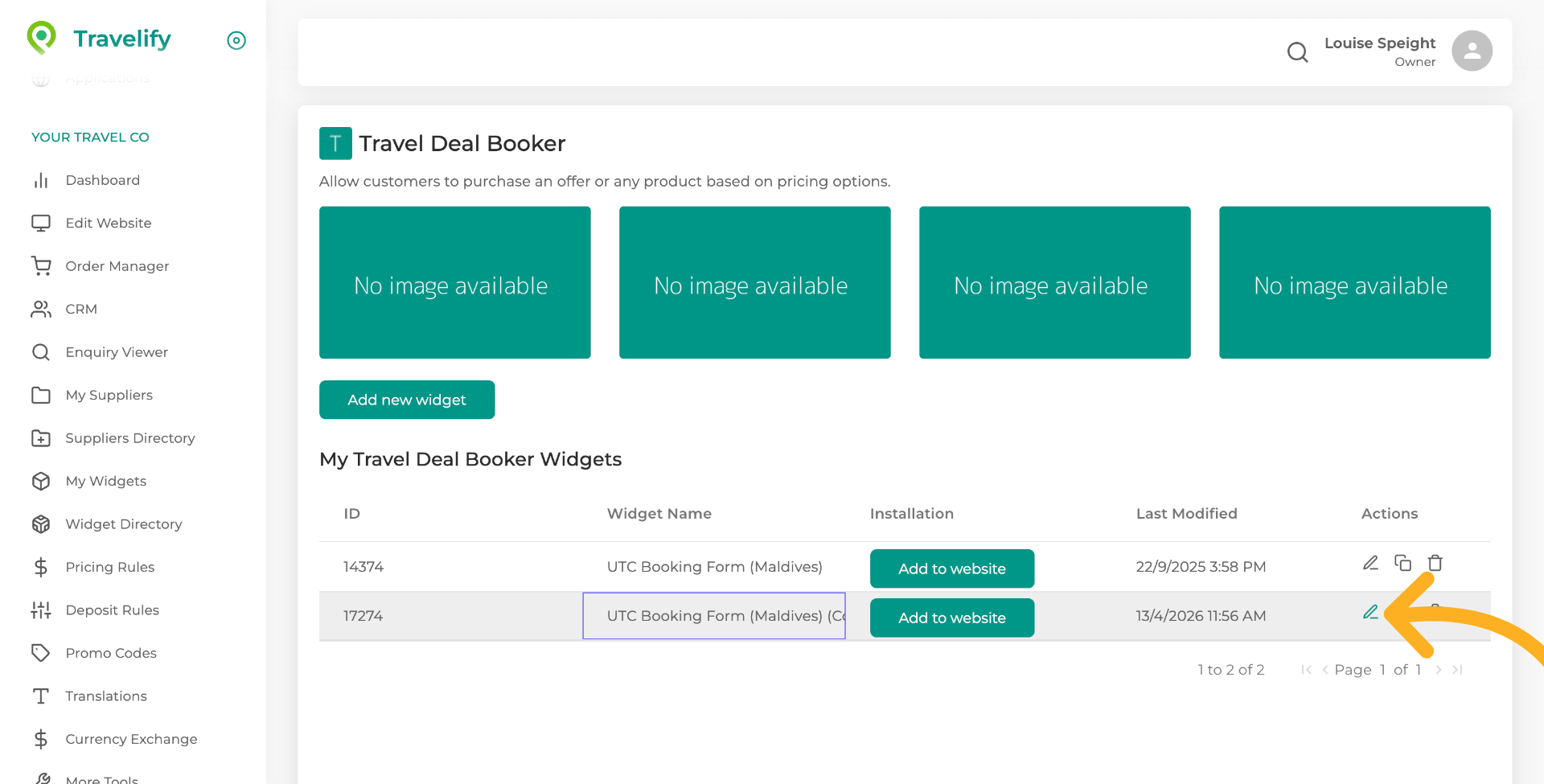Jump to last page using the end arrow
This screenshot has height=784, width=1544.
(1456, 669)
